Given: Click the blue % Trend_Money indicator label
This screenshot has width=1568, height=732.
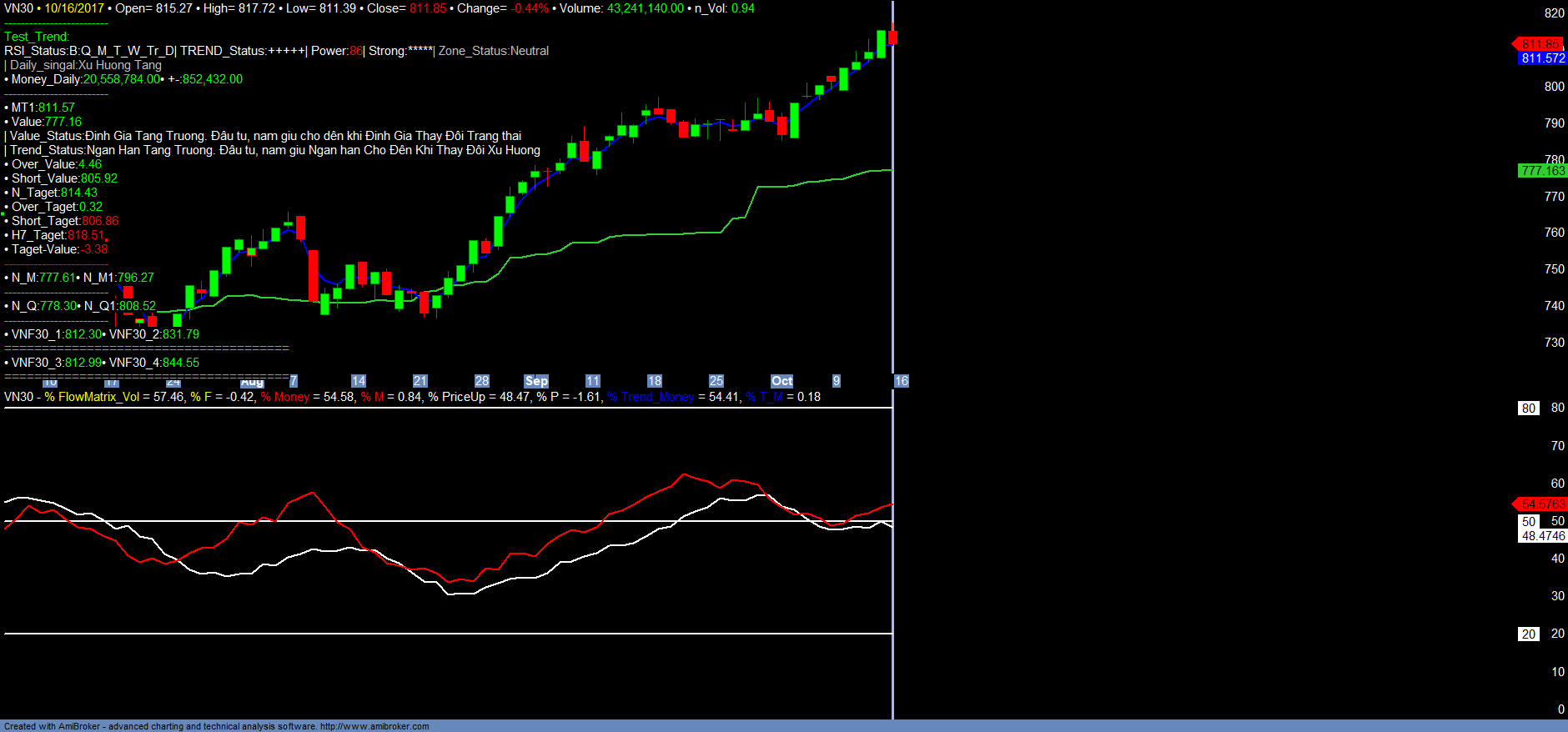Looking at the screenshot, I should tap(651, 397).
